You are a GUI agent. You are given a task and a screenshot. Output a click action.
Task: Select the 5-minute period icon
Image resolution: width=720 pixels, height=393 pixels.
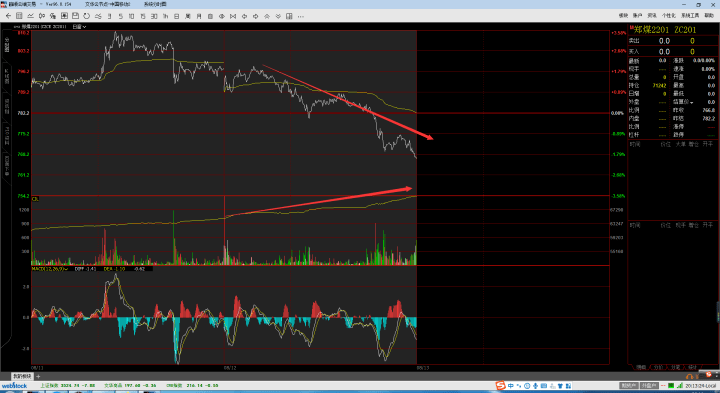121,16
